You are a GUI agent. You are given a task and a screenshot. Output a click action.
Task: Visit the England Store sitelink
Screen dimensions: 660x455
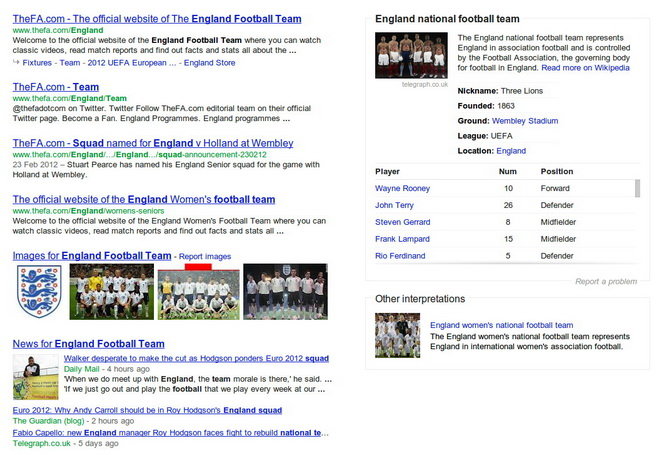click(x=210, y=63)
